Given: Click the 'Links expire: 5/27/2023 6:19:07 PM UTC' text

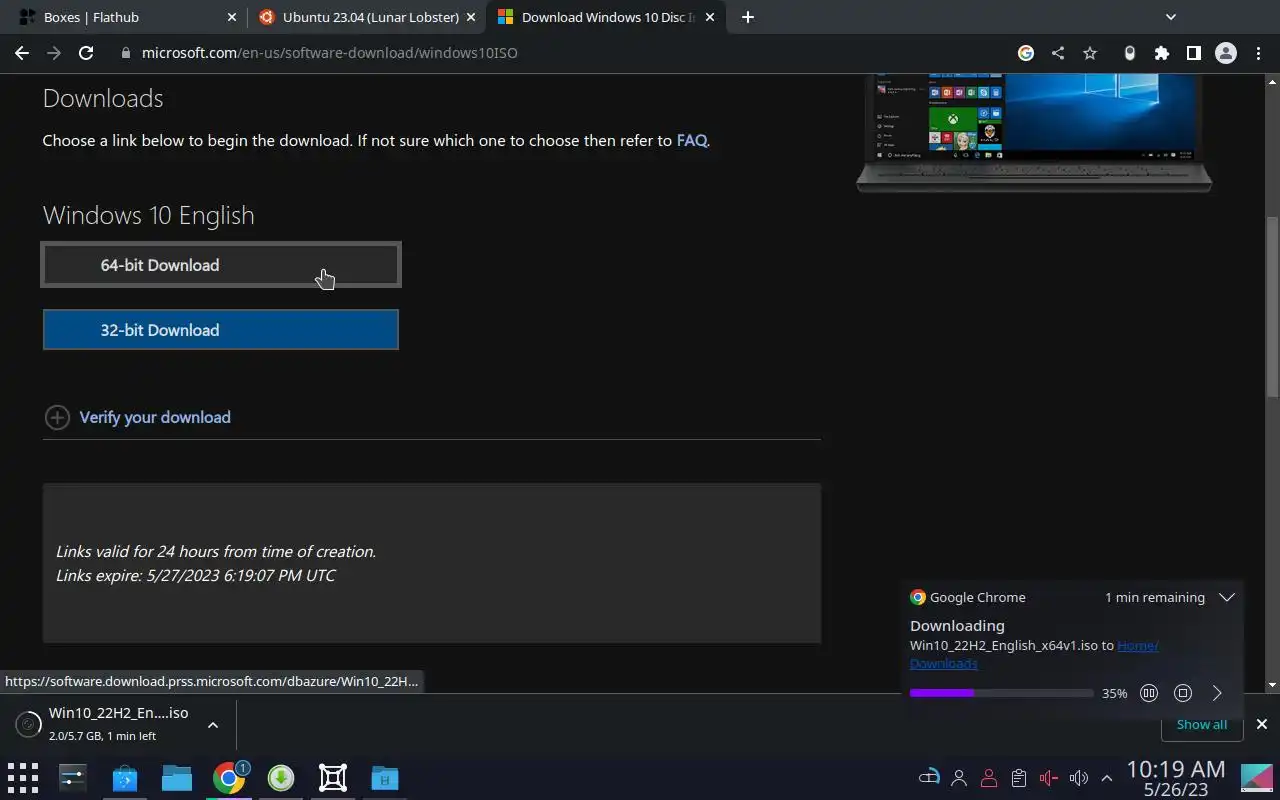Looking at the screenshot, I should (196, 575).
